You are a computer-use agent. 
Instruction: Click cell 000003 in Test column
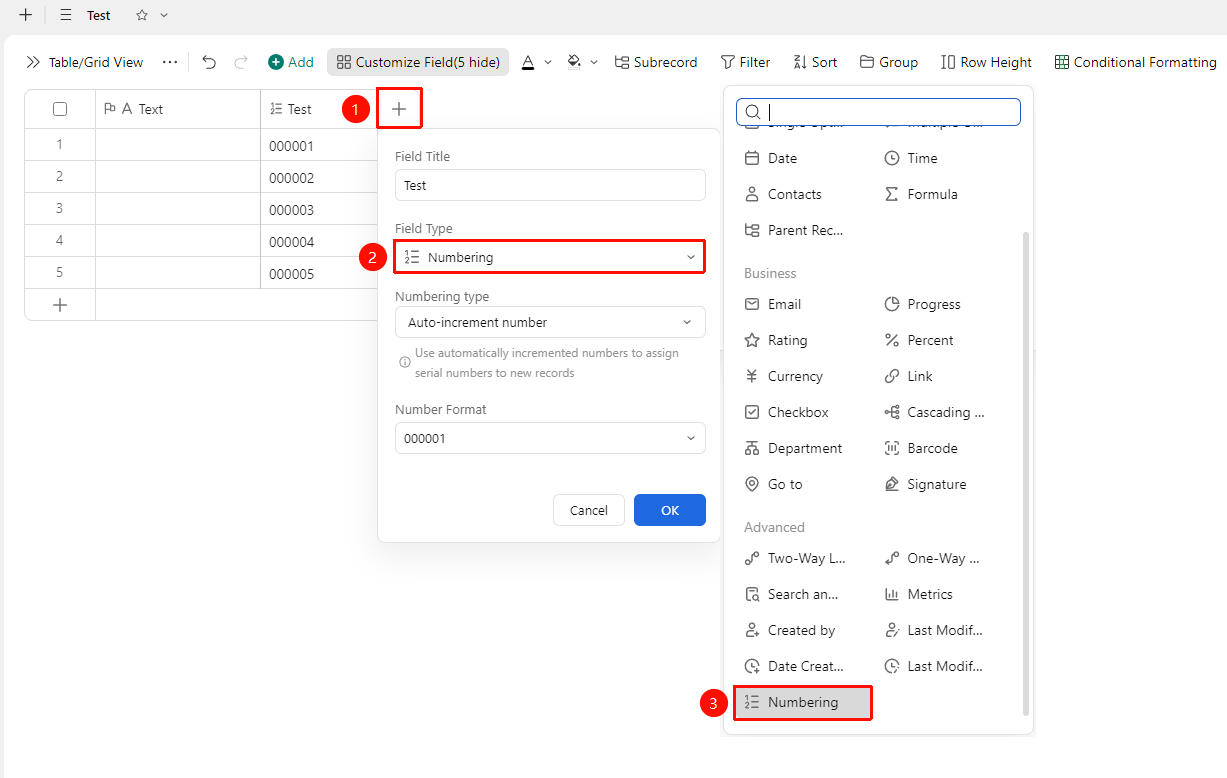point(318,209)
